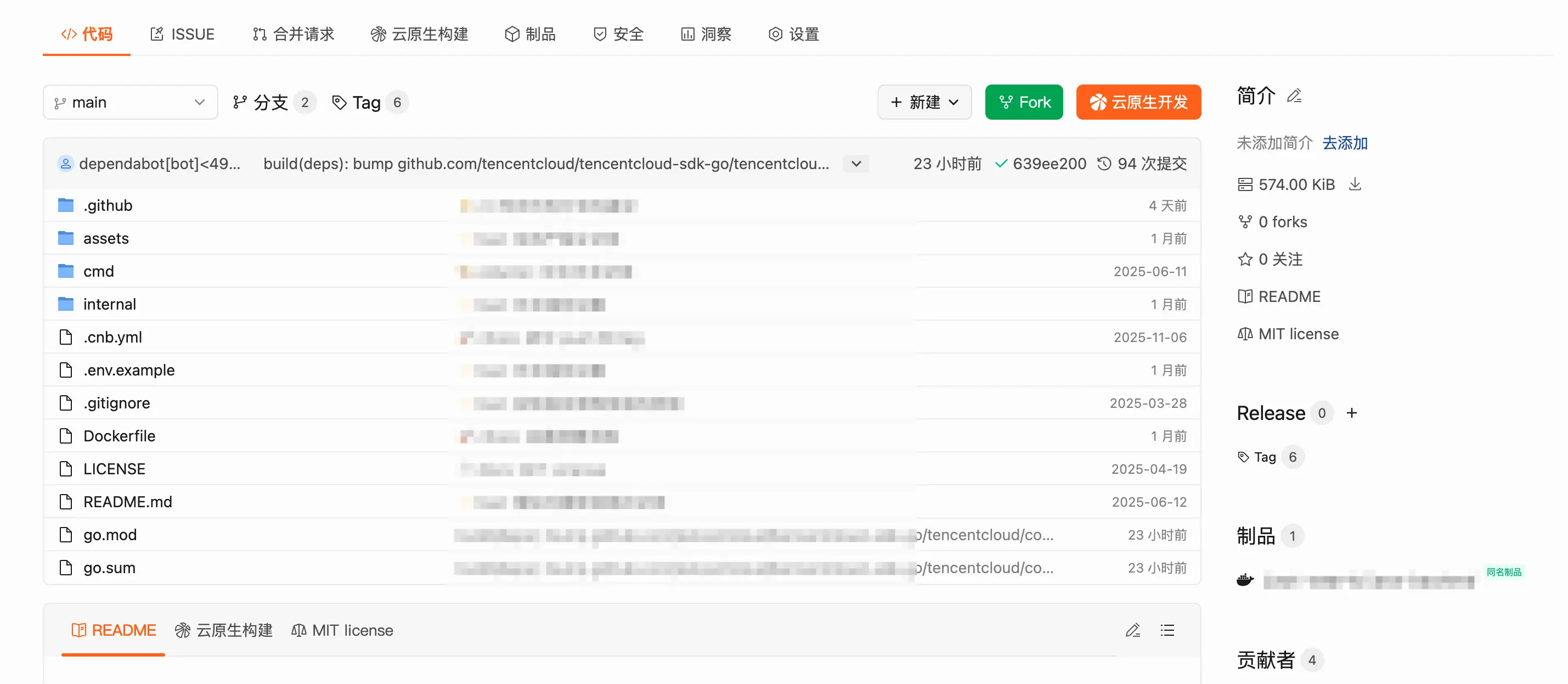Click the plus icon next to Release
The image size is (1568, 684).
(1351, 413)
